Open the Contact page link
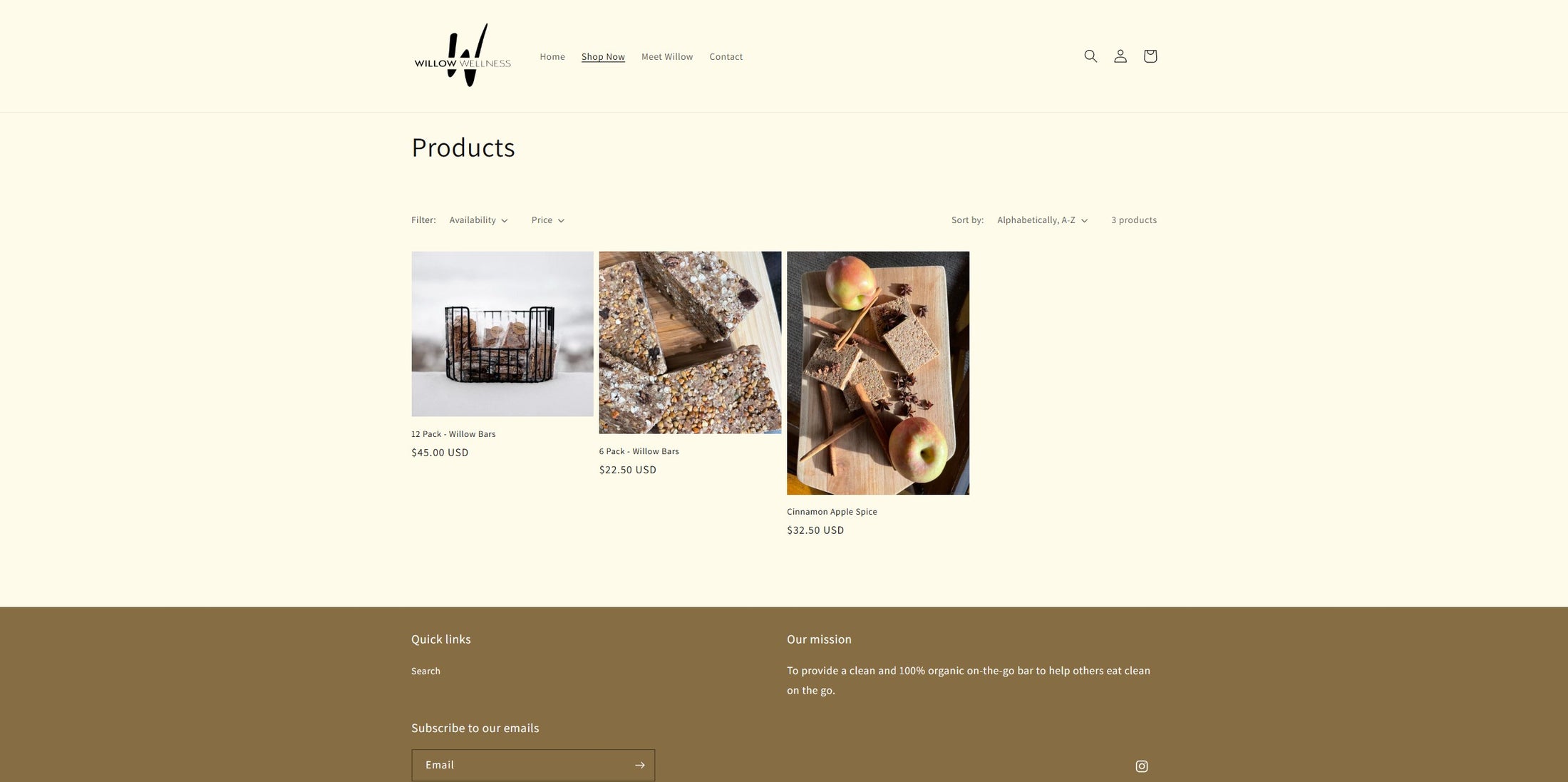1568x782 pixels. coord(726,57)
